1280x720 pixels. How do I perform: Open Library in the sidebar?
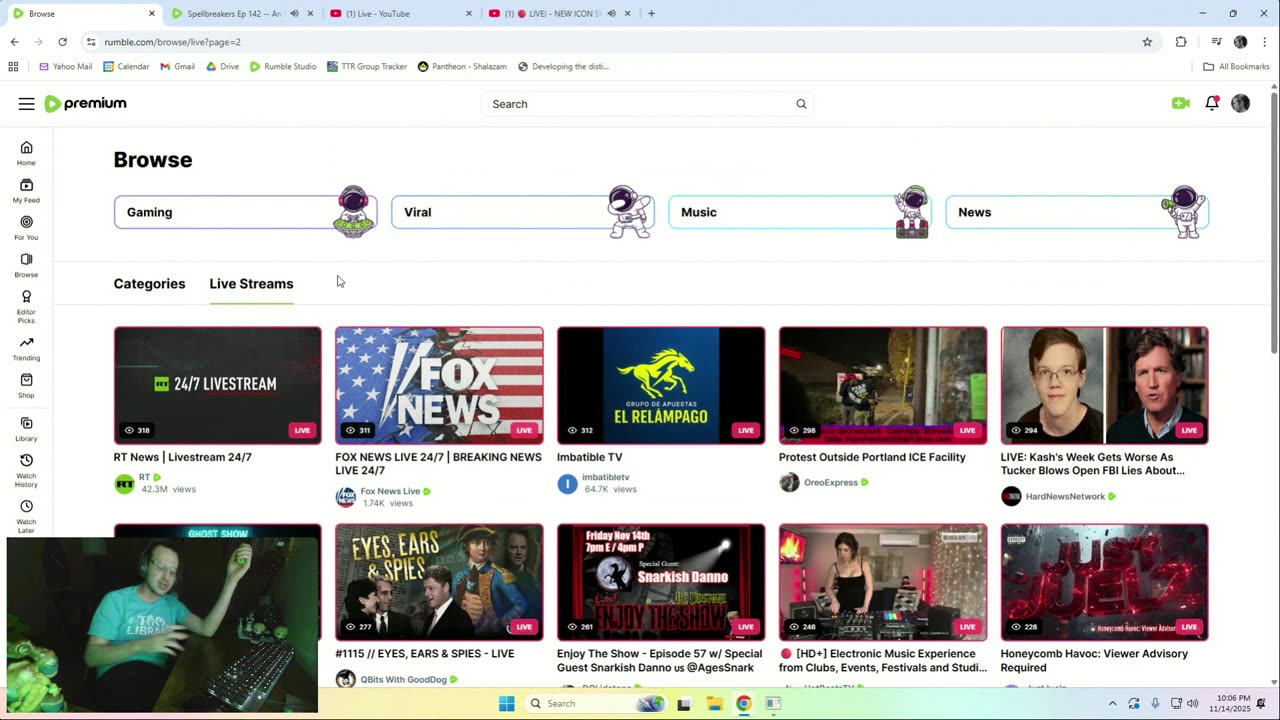point(26,429)
